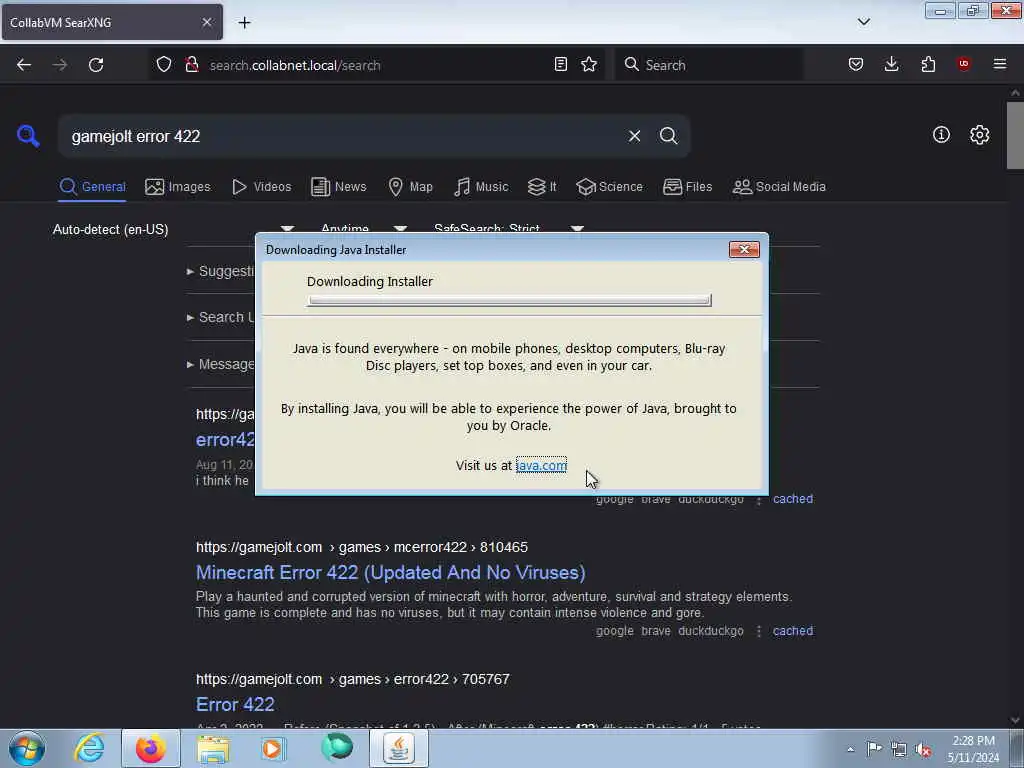
Task: Open the Firefox hamburger menu
Action: 1000,64
